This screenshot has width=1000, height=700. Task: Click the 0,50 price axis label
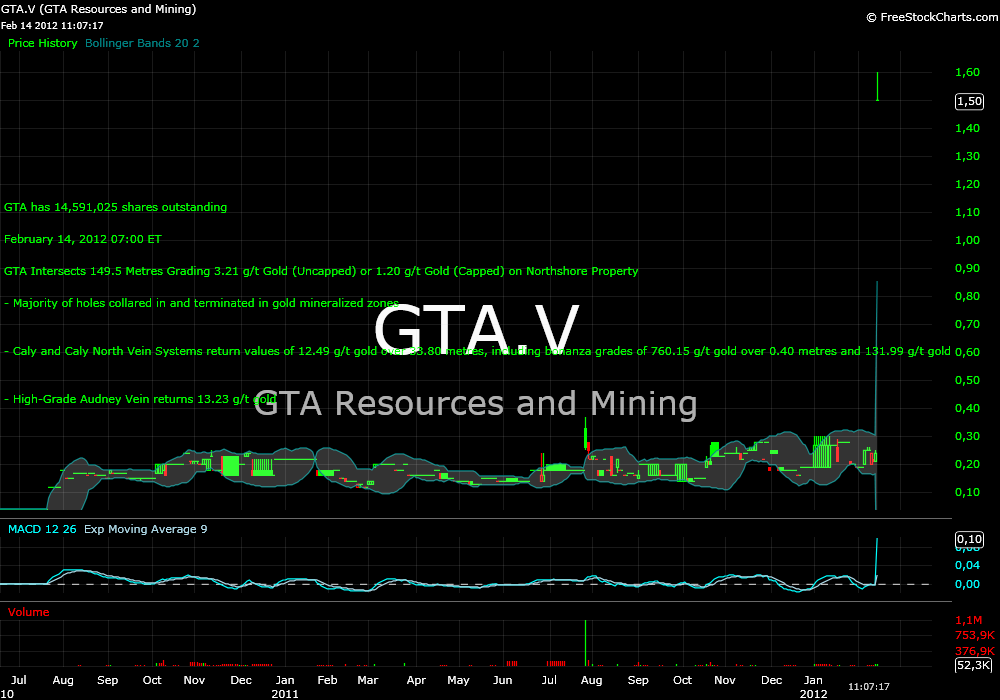[967, 380]
